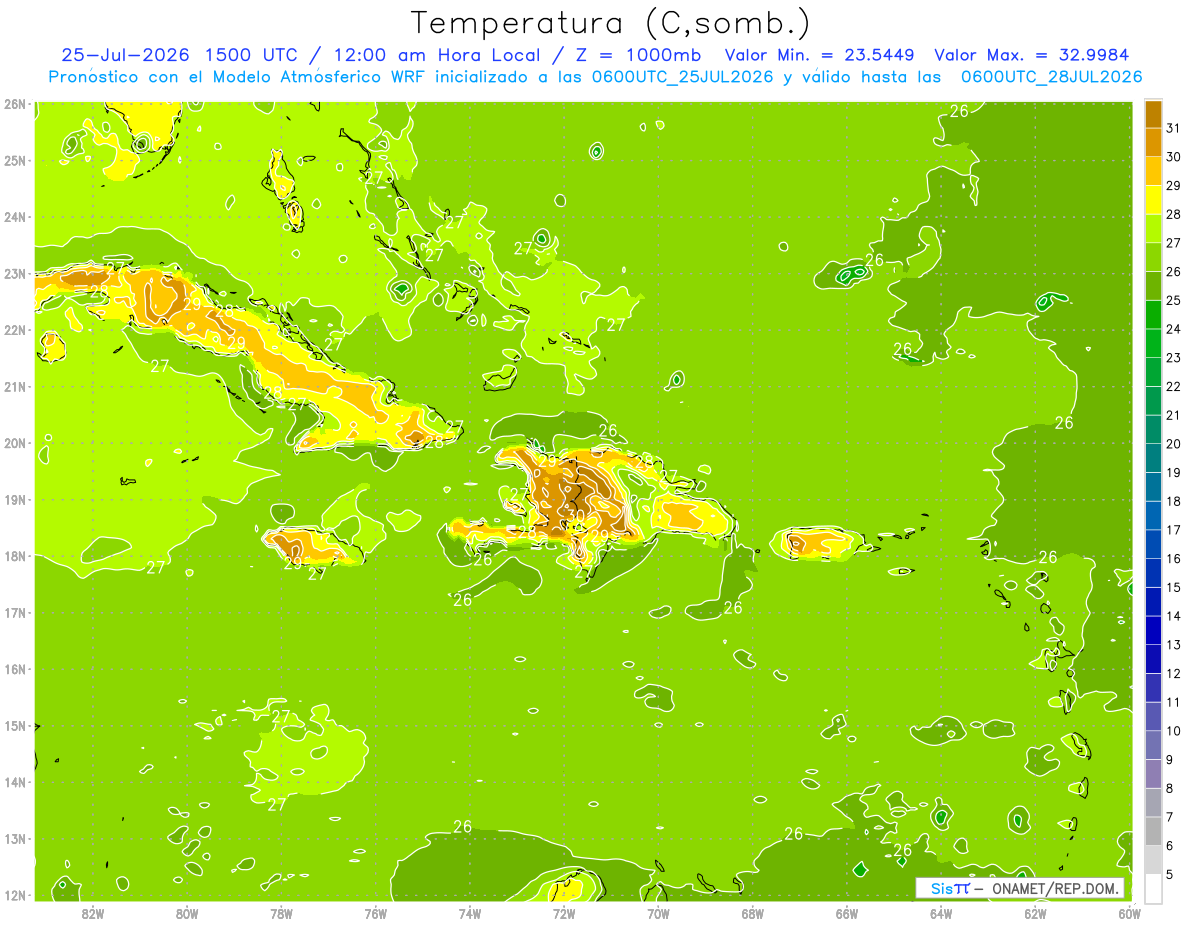Click the colorbar label '11'
Viewport: 1200px width, 927px height.
coord(1174,702)
